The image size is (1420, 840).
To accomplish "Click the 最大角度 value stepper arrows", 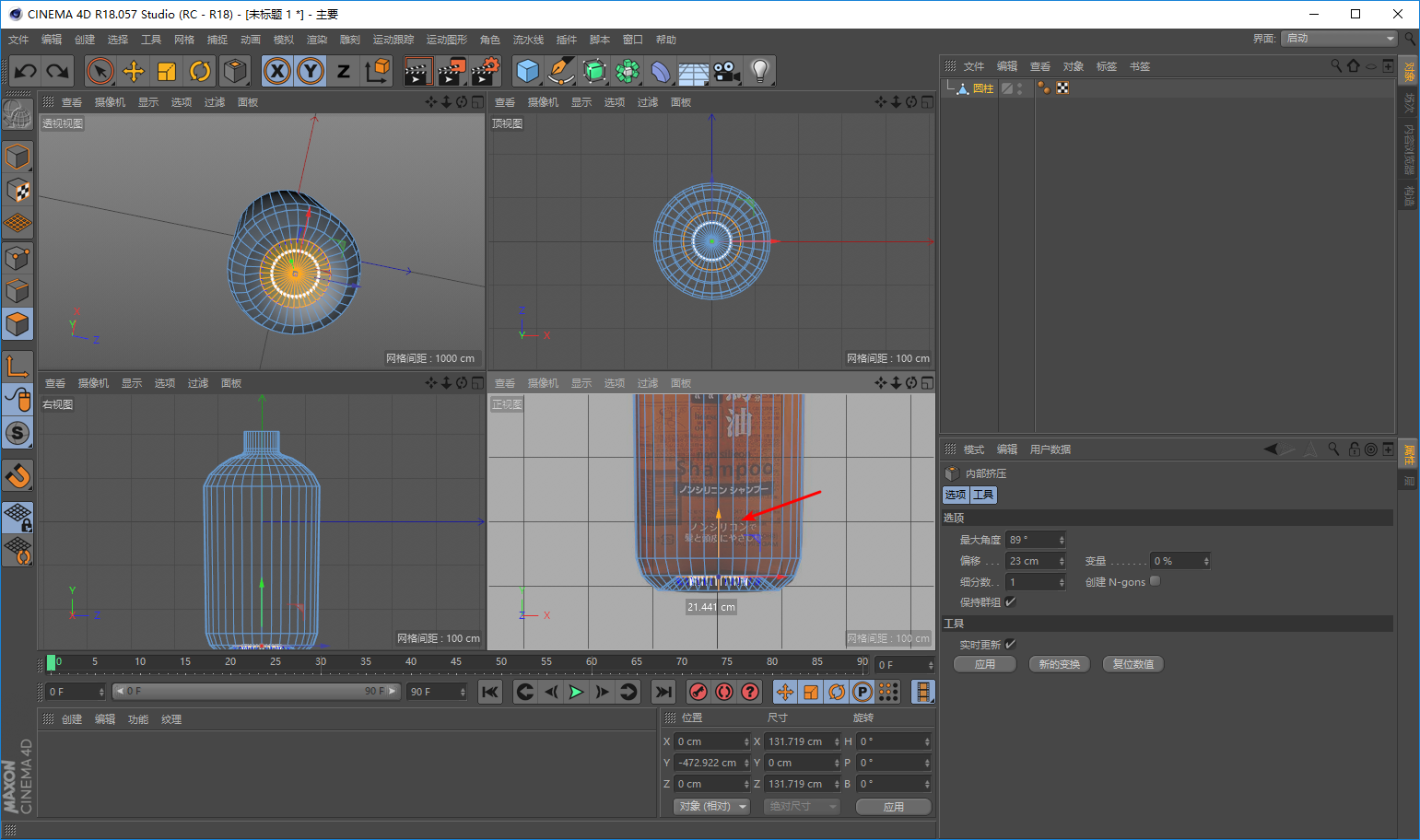I will (1062, 540).
